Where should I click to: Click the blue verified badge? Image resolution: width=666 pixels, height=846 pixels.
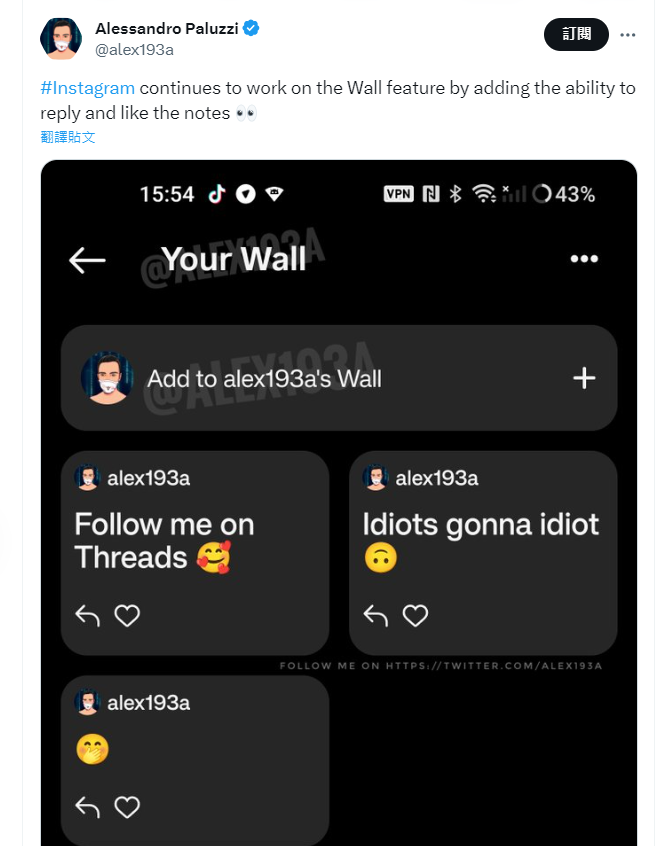coord(251,28)
